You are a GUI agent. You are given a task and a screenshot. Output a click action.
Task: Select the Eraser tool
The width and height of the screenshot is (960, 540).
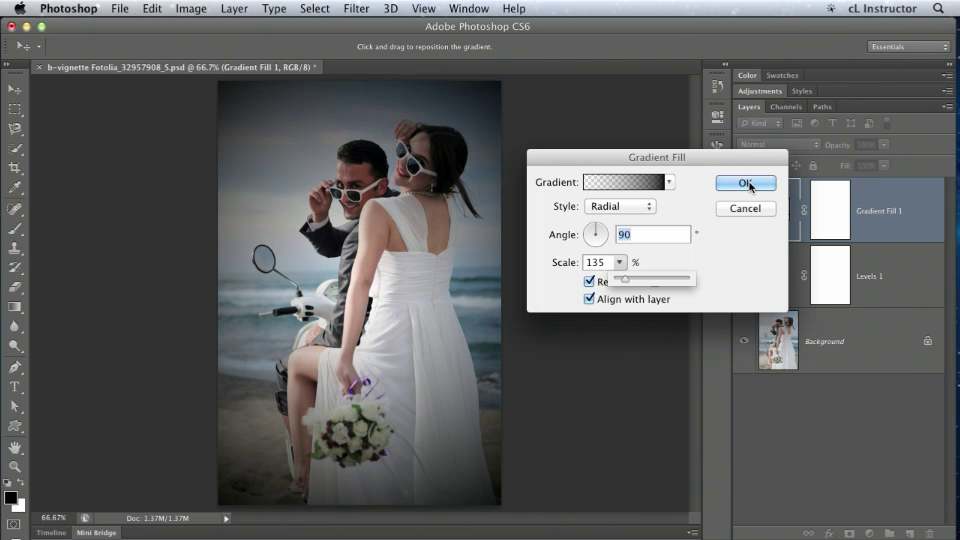[x=15, y=288]
